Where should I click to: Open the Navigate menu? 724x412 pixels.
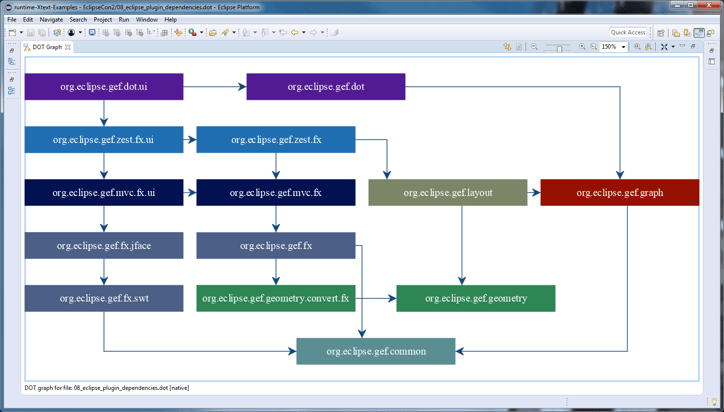pos(51,20)
